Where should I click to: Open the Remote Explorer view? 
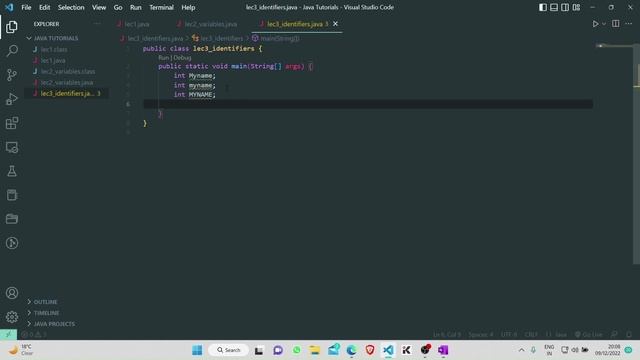(x=12, y=147)
